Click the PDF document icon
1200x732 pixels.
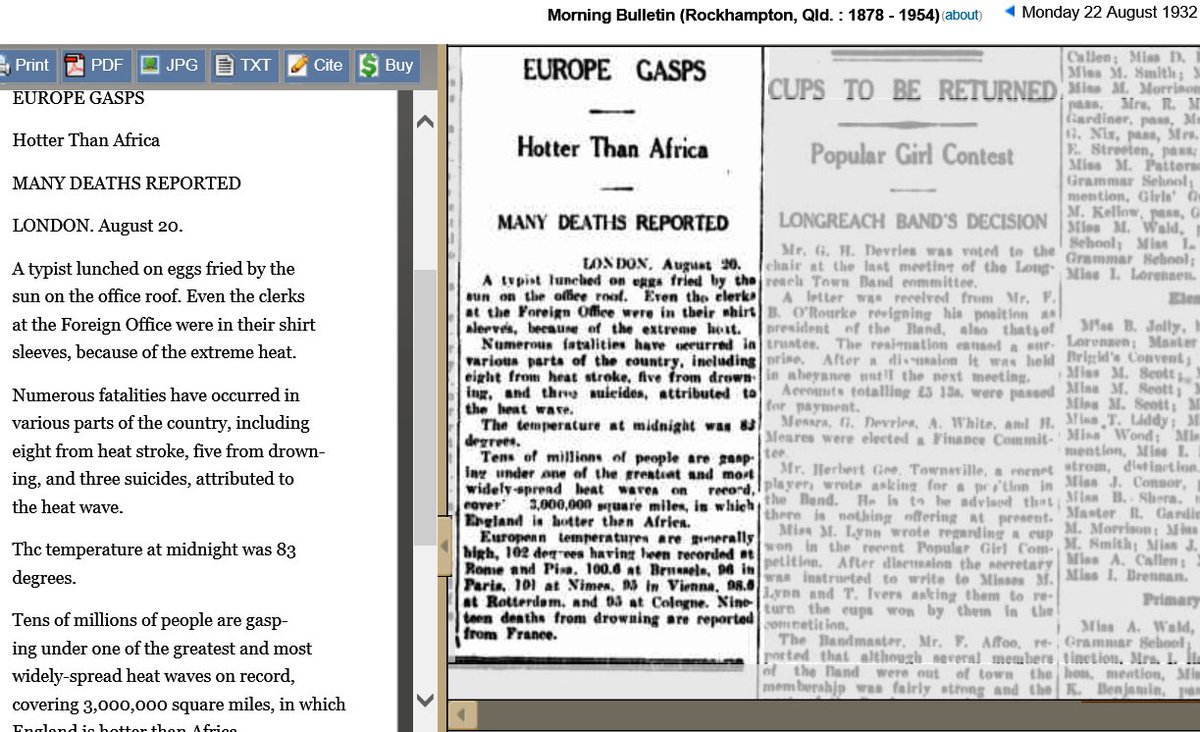[75, 66]
